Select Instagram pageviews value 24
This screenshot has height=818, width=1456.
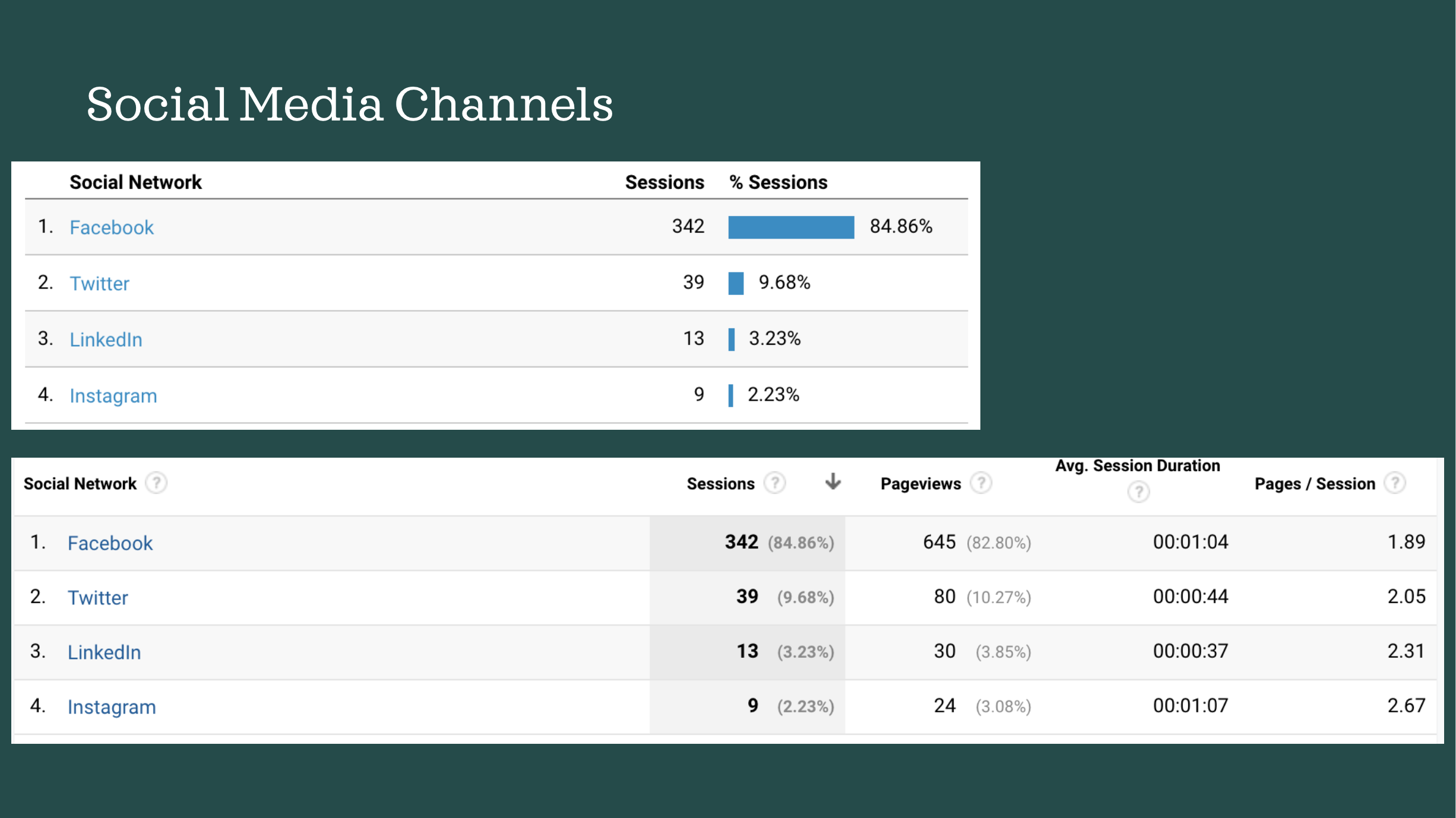[x=945, y=706]
